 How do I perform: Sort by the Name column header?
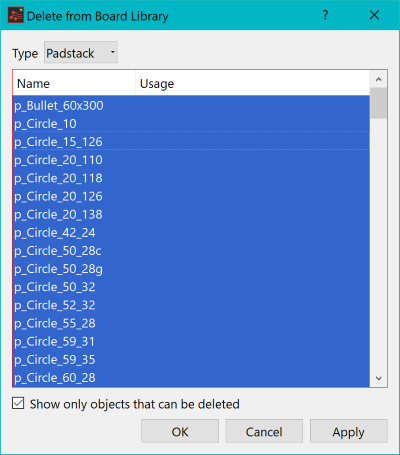point(74,83)
